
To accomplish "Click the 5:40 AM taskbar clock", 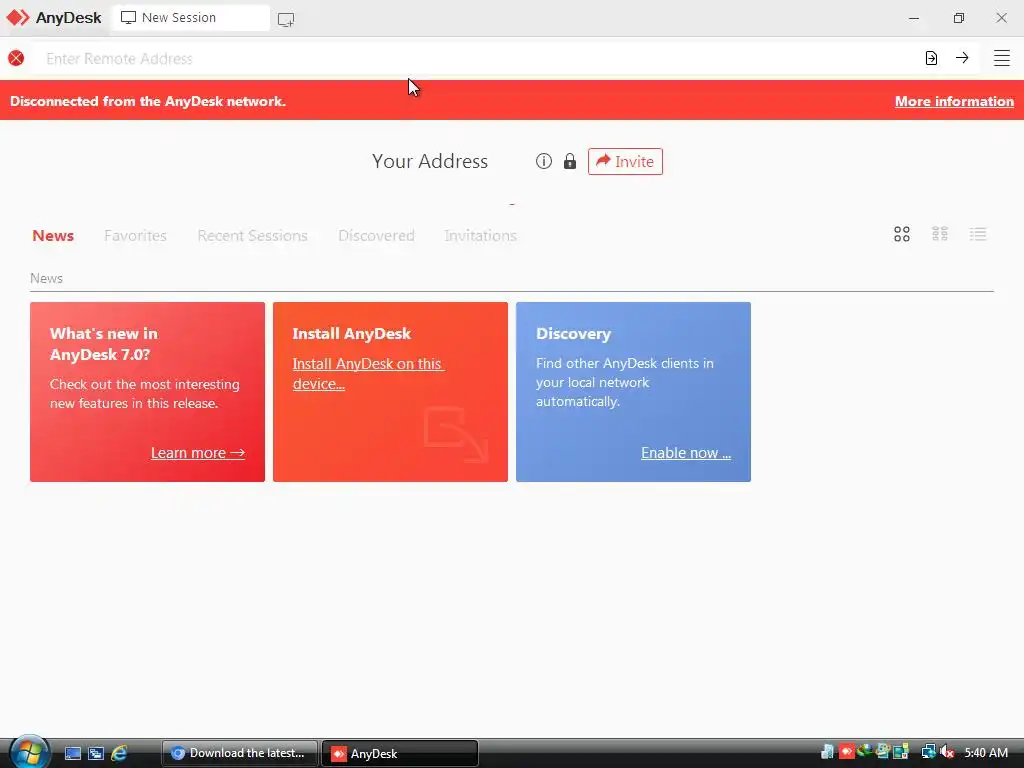I will (x=986, y=753).
